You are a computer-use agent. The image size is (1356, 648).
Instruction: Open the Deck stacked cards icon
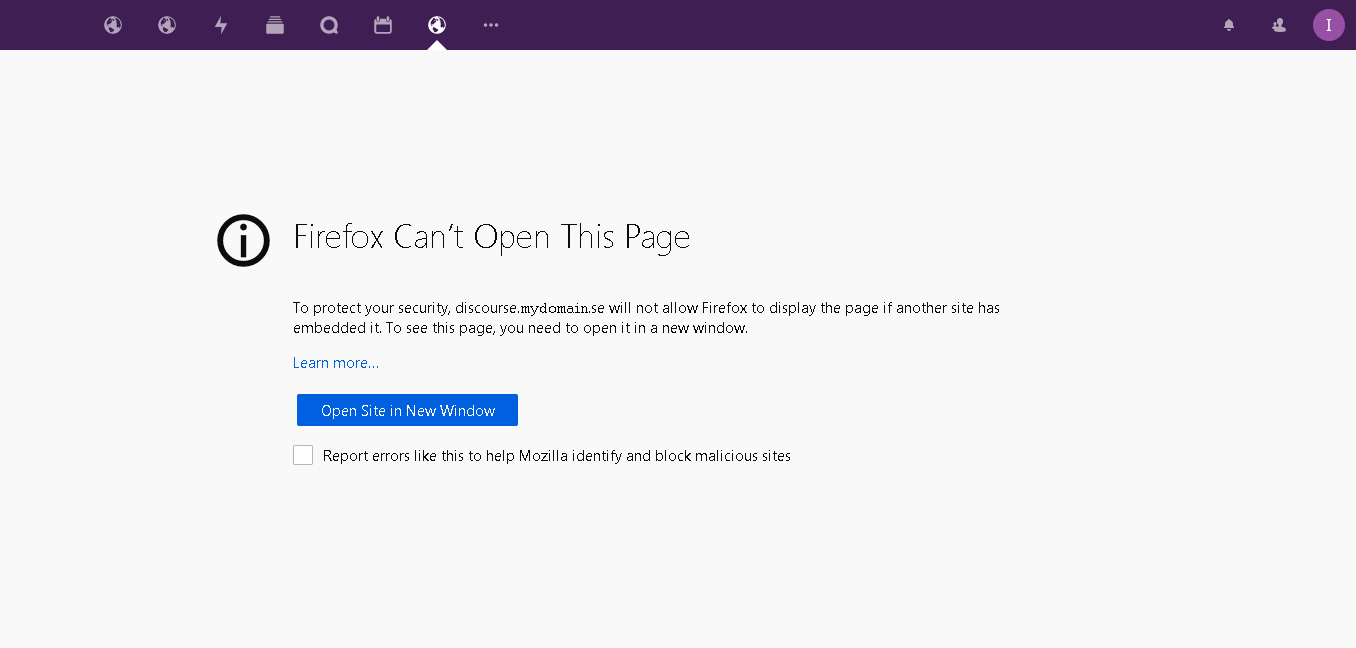[x=275, y=25]
